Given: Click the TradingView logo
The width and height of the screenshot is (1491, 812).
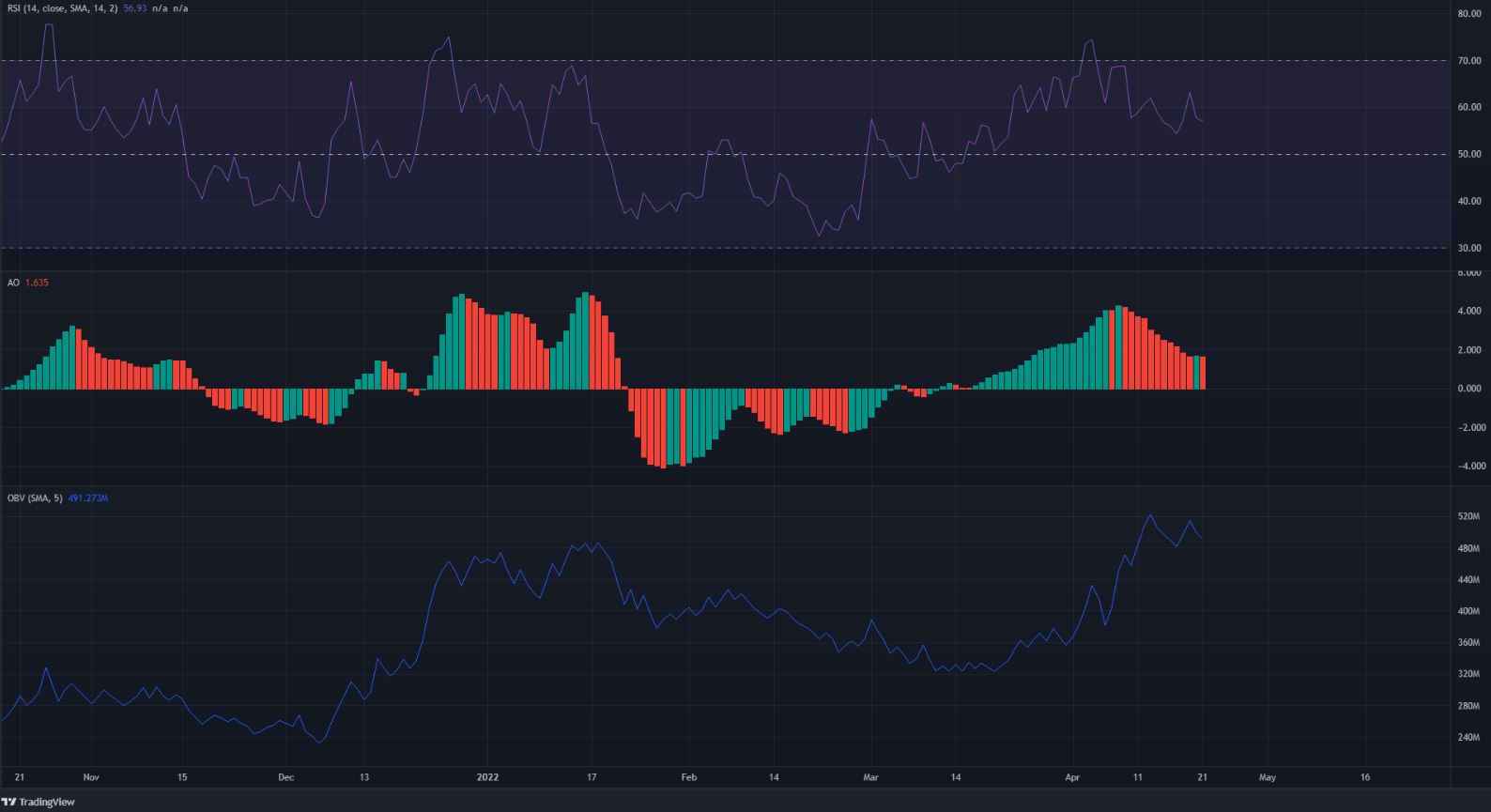Looking at the screenshot, I should pos(38,802).
